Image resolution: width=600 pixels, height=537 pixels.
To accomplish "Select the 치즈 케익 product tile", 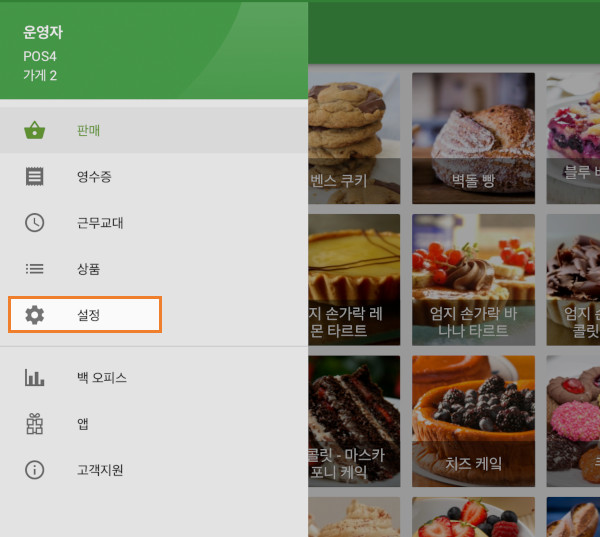I will 473,421.
